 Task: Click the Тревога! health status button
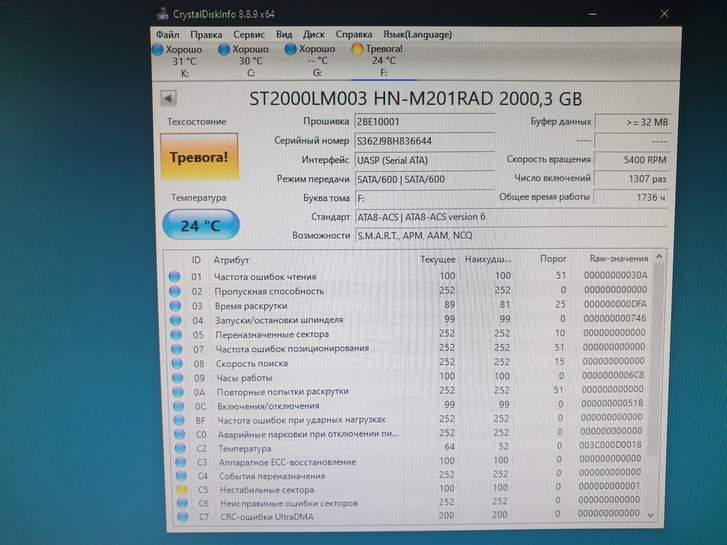(x=199, y=157)
